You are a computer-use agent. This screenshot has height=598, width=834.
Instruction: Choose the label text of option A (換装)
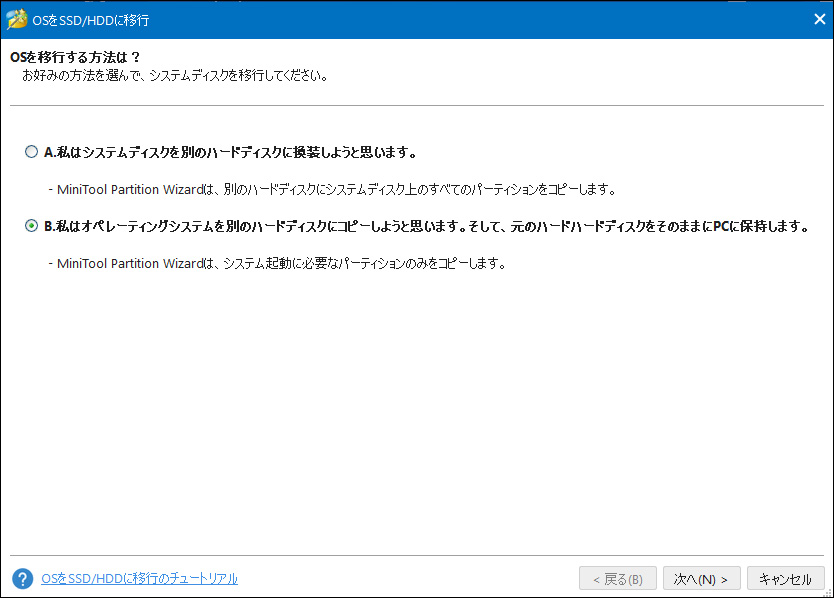[x=230, y=153]
